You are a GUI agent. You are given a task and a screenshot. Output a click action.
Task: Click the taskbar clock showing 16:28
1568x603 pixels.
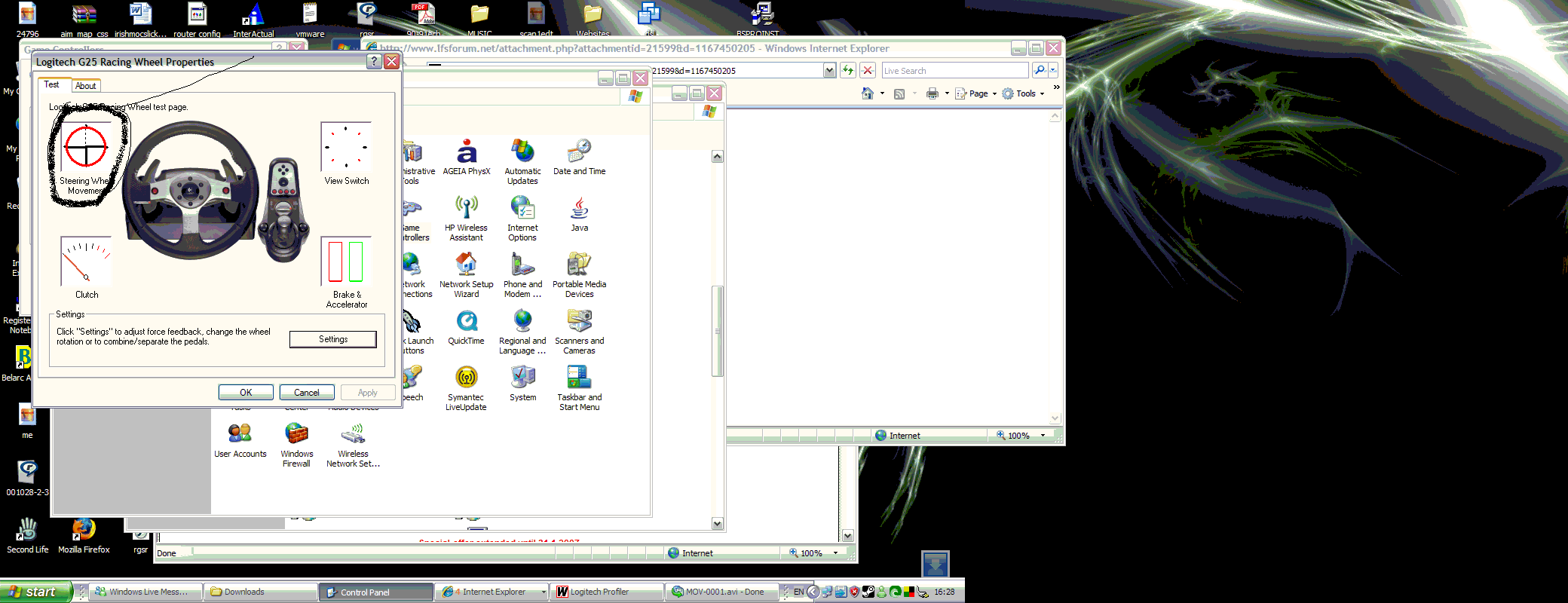point(945,592)
